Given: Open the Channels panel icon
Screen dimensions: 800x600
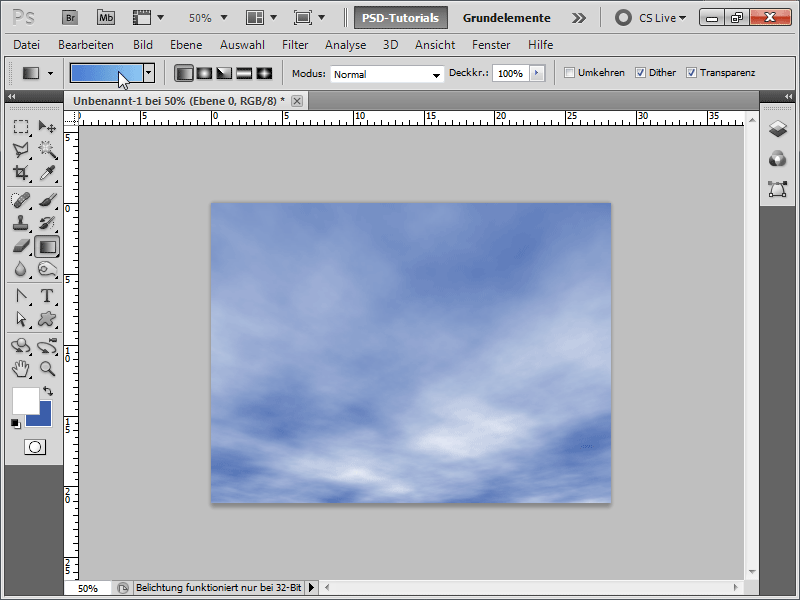Looking at the screenshot, I should 778,159.
